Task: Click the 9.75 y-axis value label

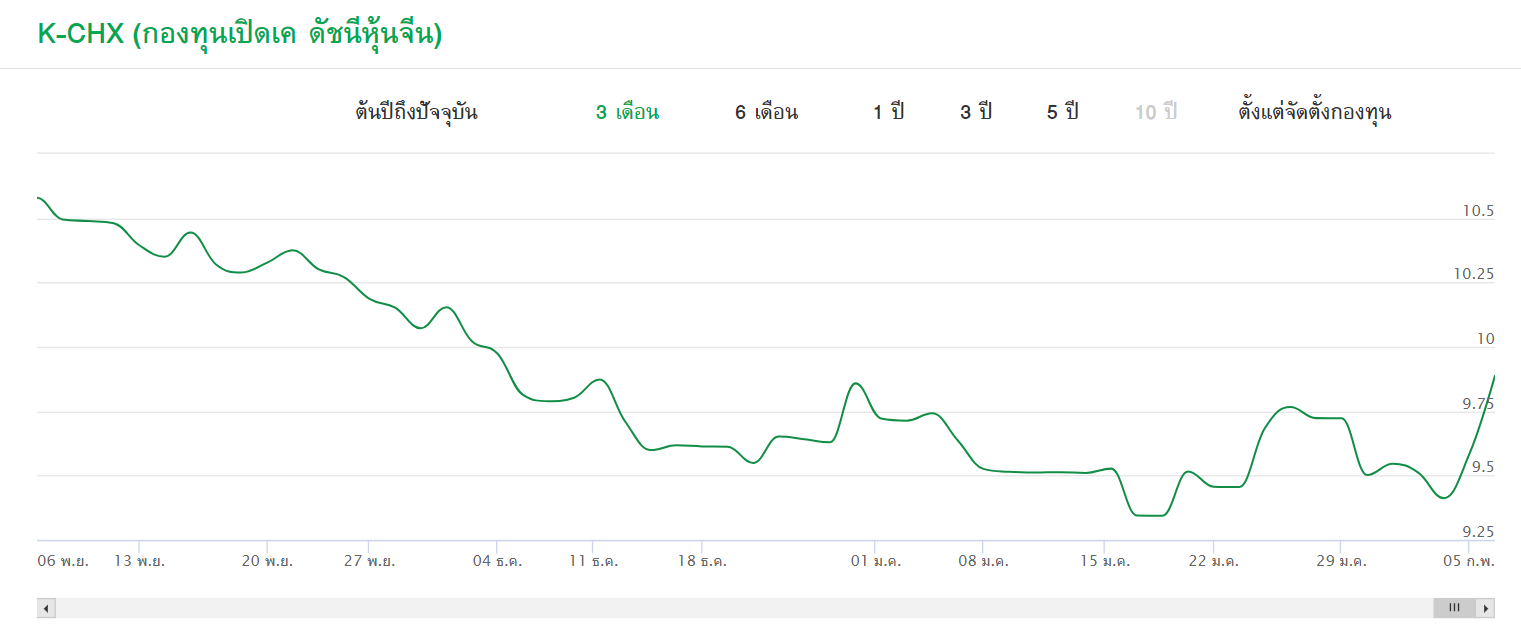Action: coord(1478,404)
